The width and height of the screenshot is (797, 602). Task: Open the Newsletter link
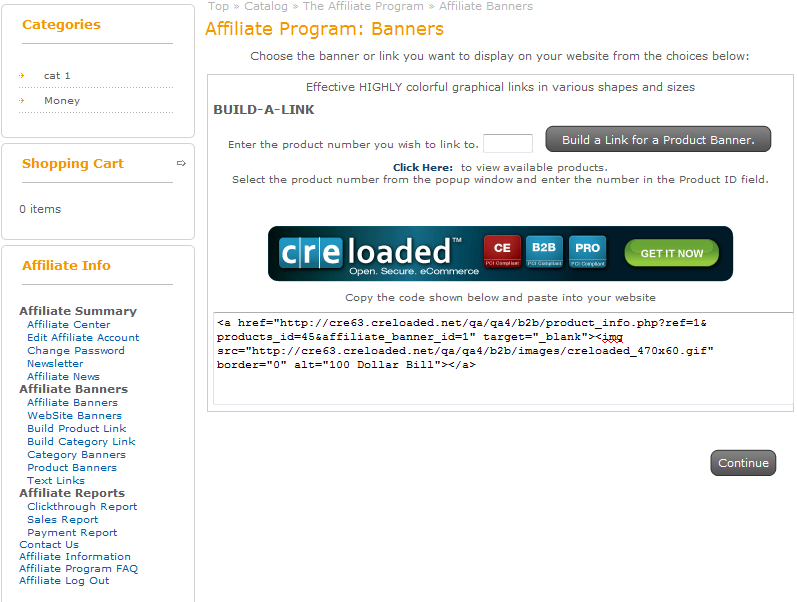[55, 364]
